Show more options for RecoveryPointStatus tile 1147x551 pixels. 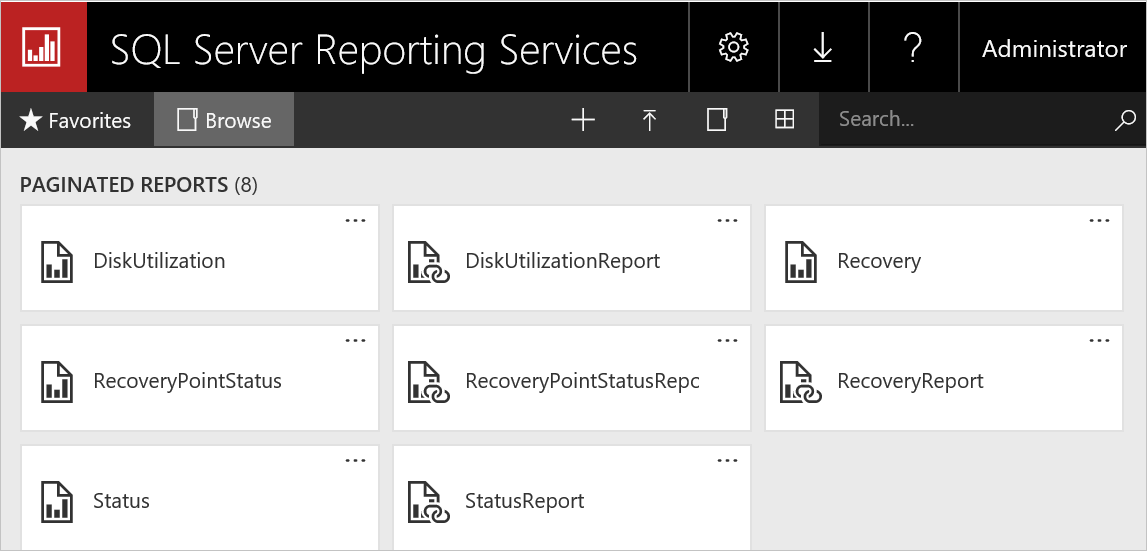click(355, 341)
